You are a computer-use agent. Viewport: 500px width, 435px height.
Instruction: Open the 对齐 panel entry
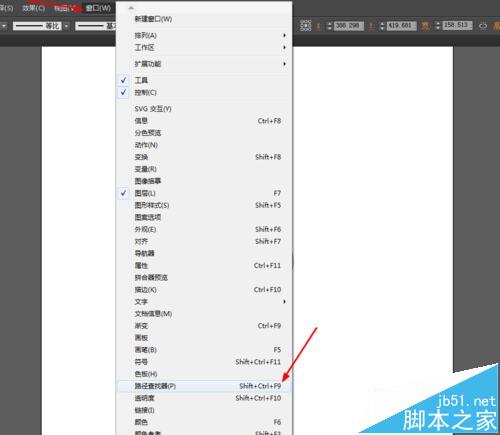[204, 241]
